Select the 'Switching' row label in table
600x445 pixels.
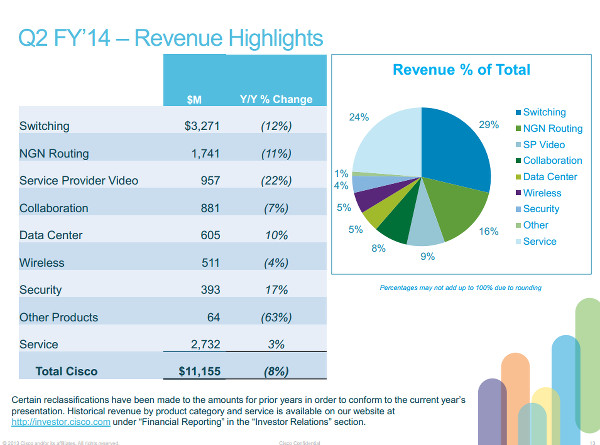click(44, 126)
